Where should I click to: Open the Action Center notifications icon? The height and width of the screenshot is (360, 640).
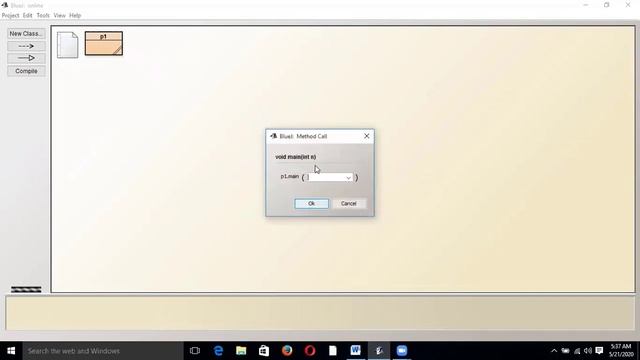(599, 351)
